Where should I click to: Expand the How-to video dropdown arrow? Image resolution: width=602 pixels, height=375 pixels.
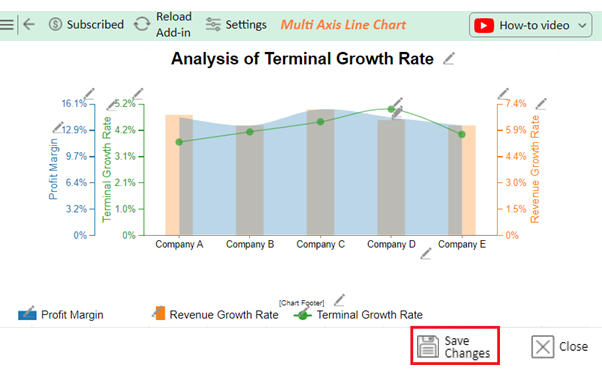[582, 26]
